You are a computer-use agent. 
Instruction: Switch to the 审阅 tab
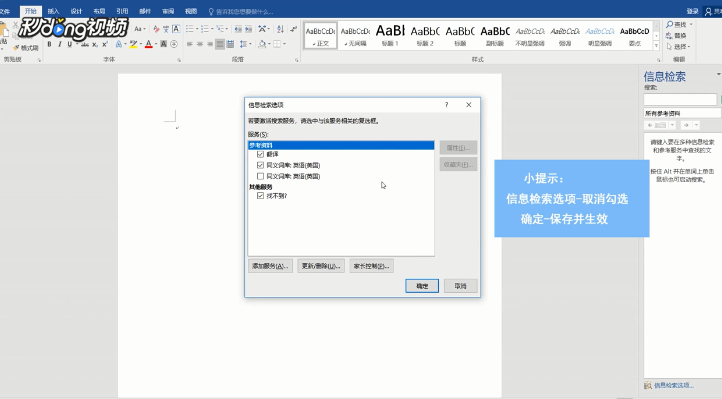(168, 11)
